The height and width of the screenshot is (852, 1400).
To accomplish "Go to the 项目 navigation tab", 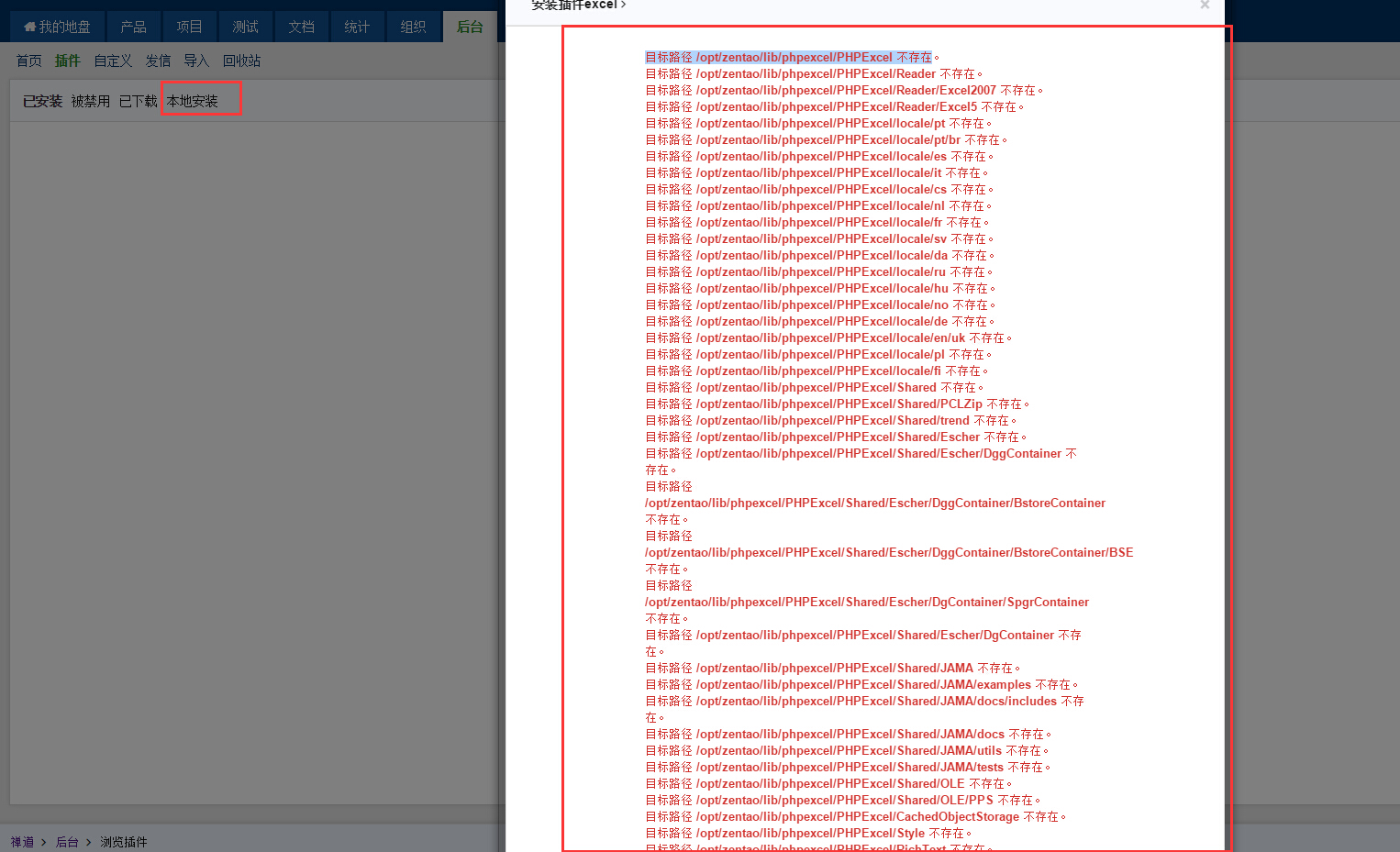I will tap(189, 27).
